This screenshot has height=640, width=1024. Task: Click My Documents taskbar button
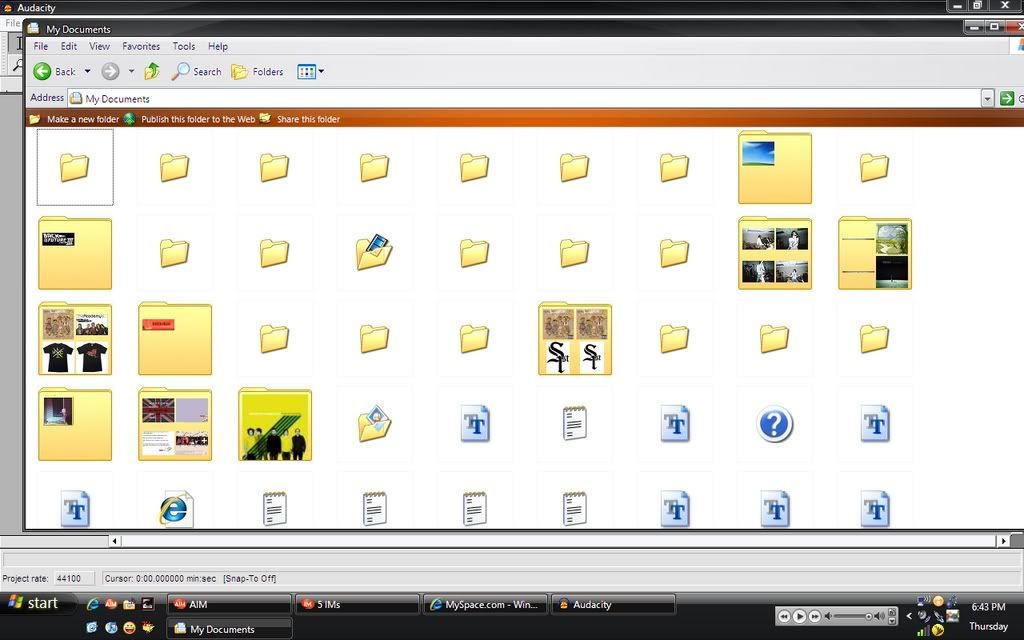229,629
